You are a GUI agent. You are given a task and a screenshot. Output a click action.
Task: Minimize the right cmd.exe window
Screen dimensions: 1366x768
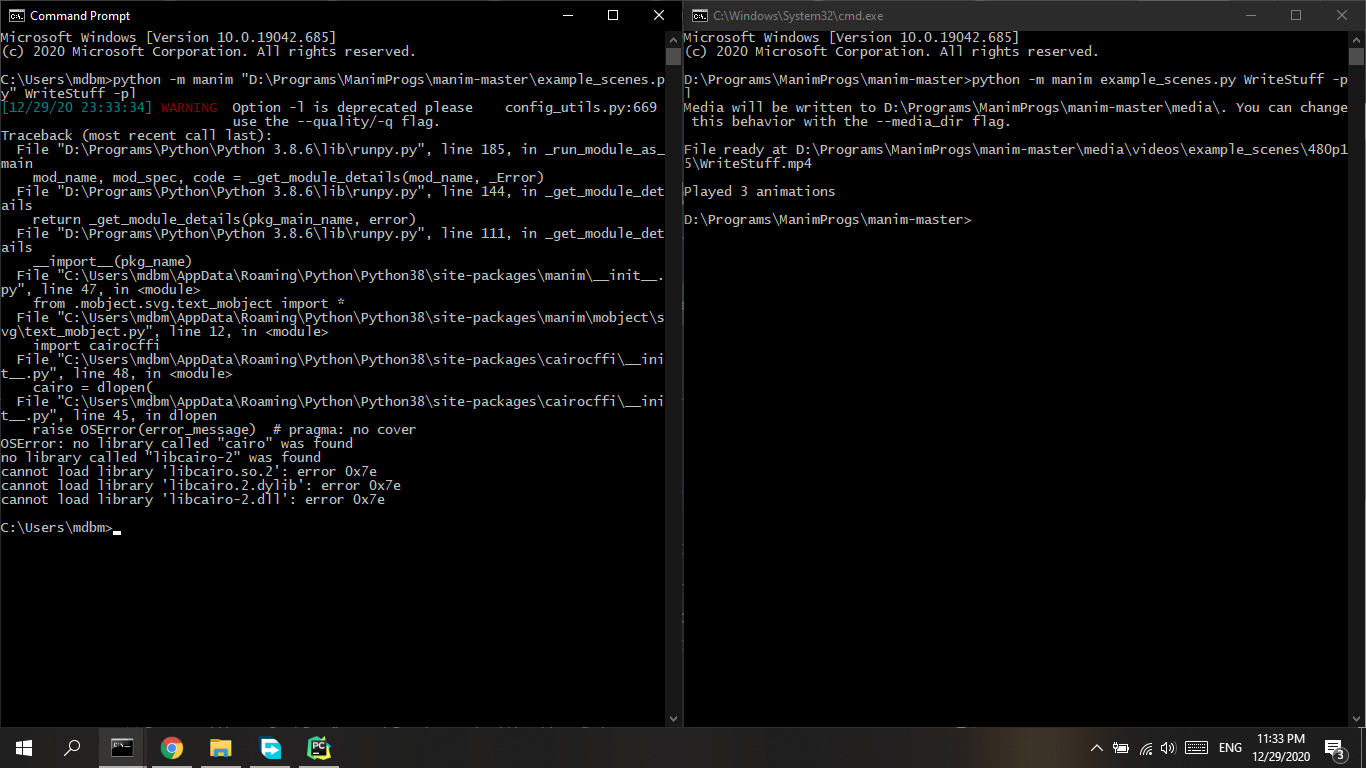1251,15
